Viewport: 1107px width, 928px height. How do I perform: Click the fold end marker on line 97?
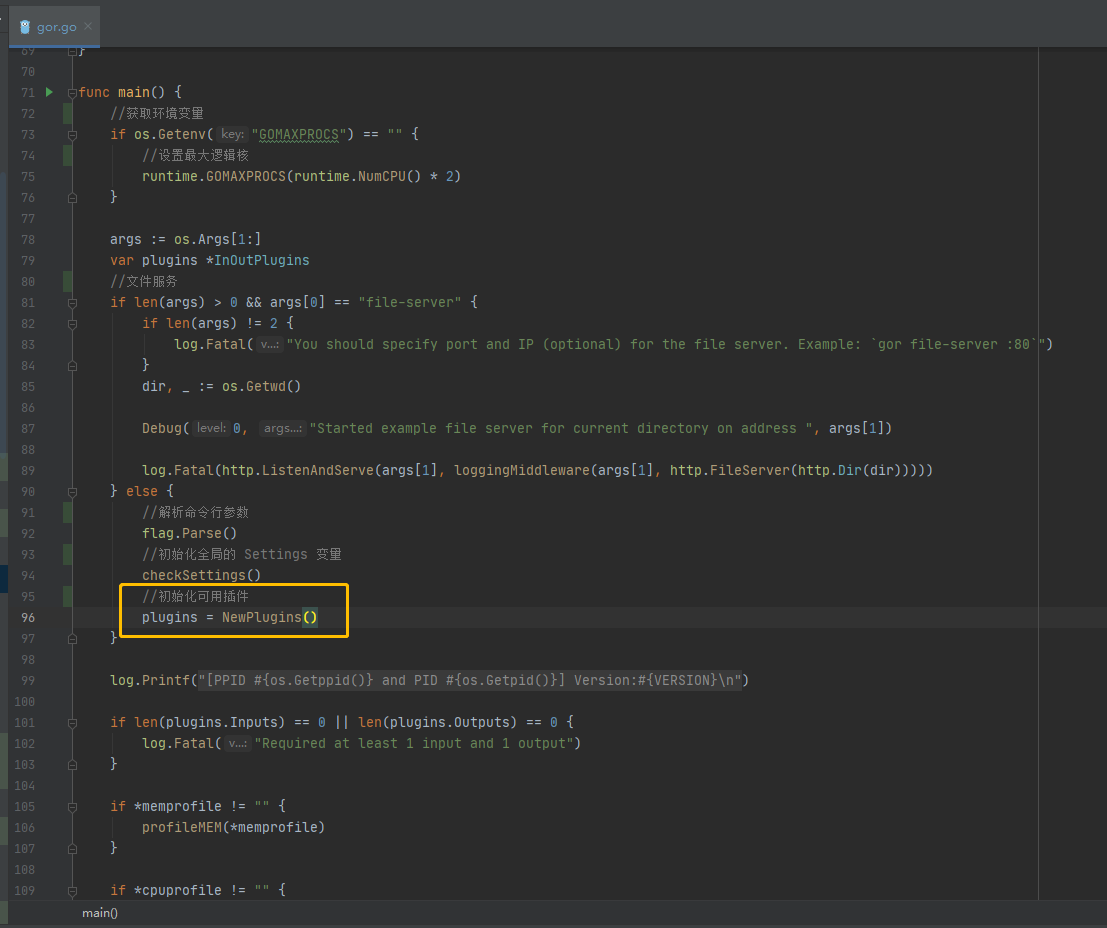72,638
